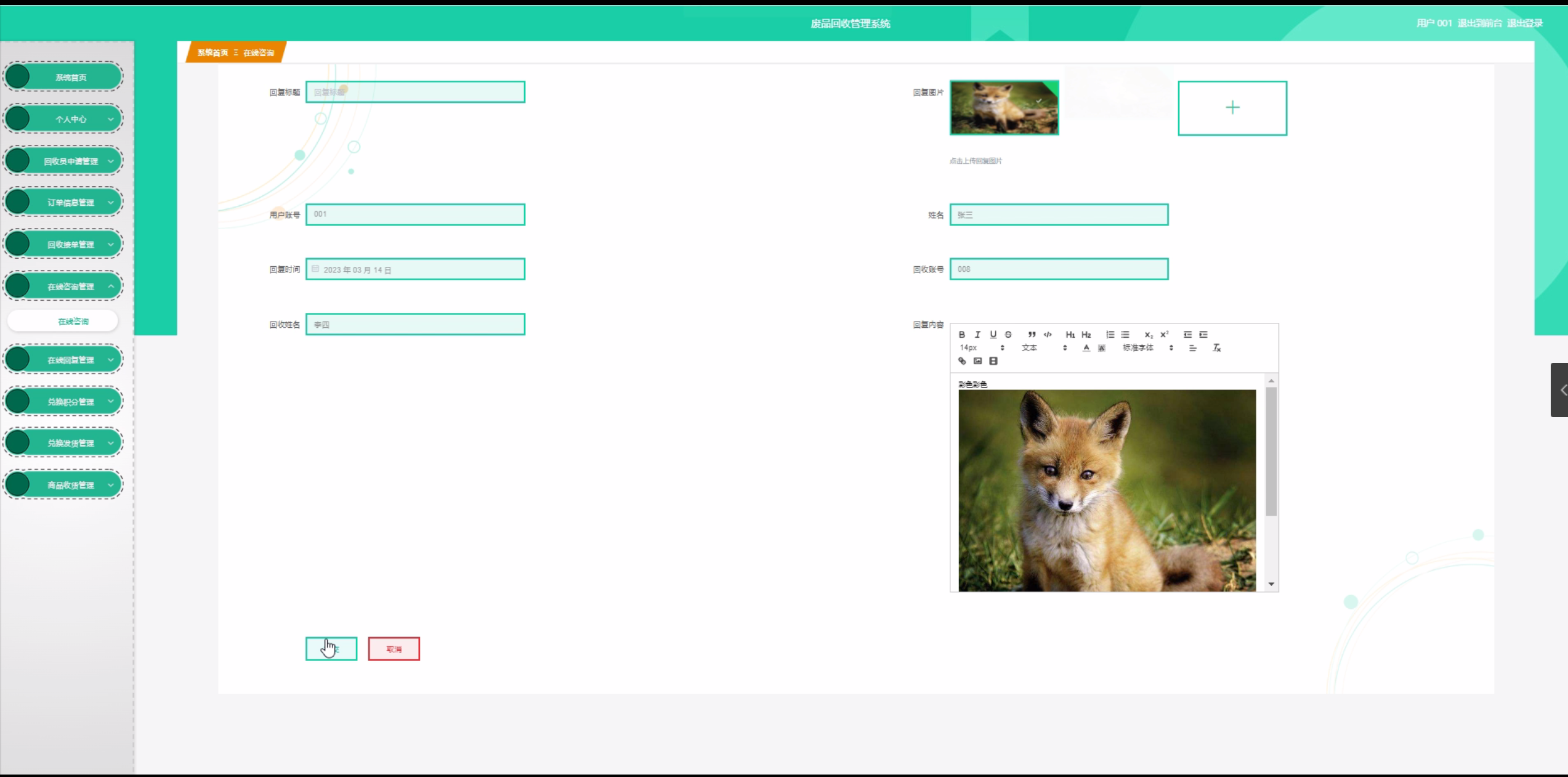Insert a blockquote in the reply content
Image resolution: width=1568 pixels, height=777 pixels.
tap(1032, 335)
